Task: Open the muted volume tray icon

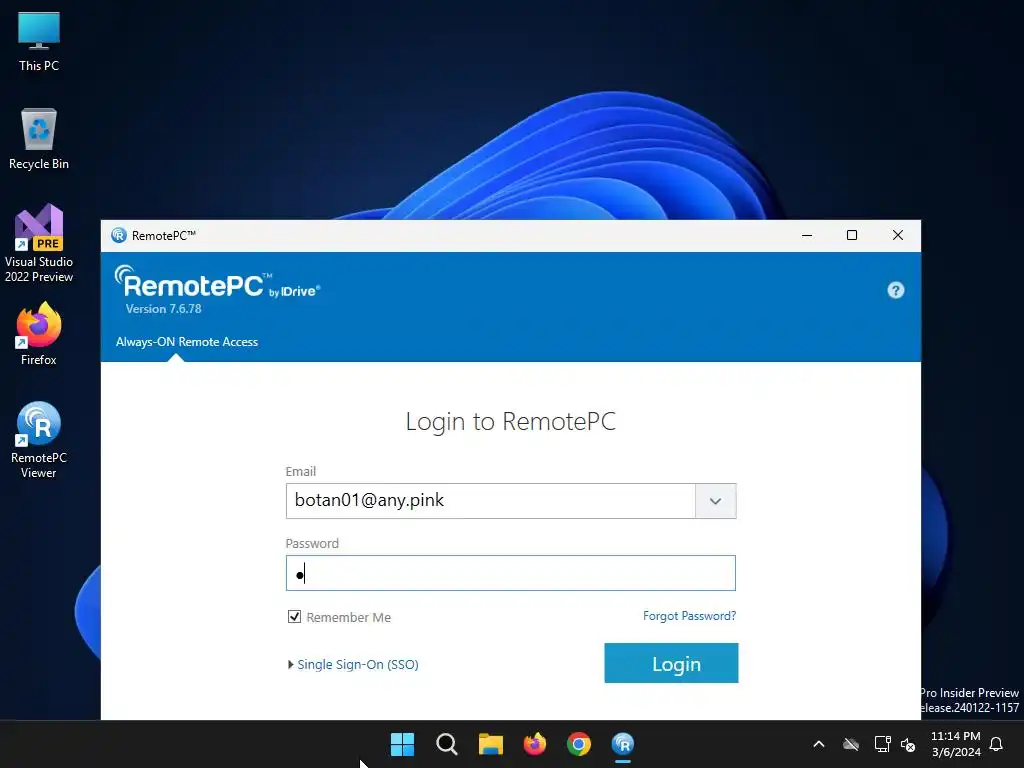Action: pyautogui.click(x=908, y=744)
